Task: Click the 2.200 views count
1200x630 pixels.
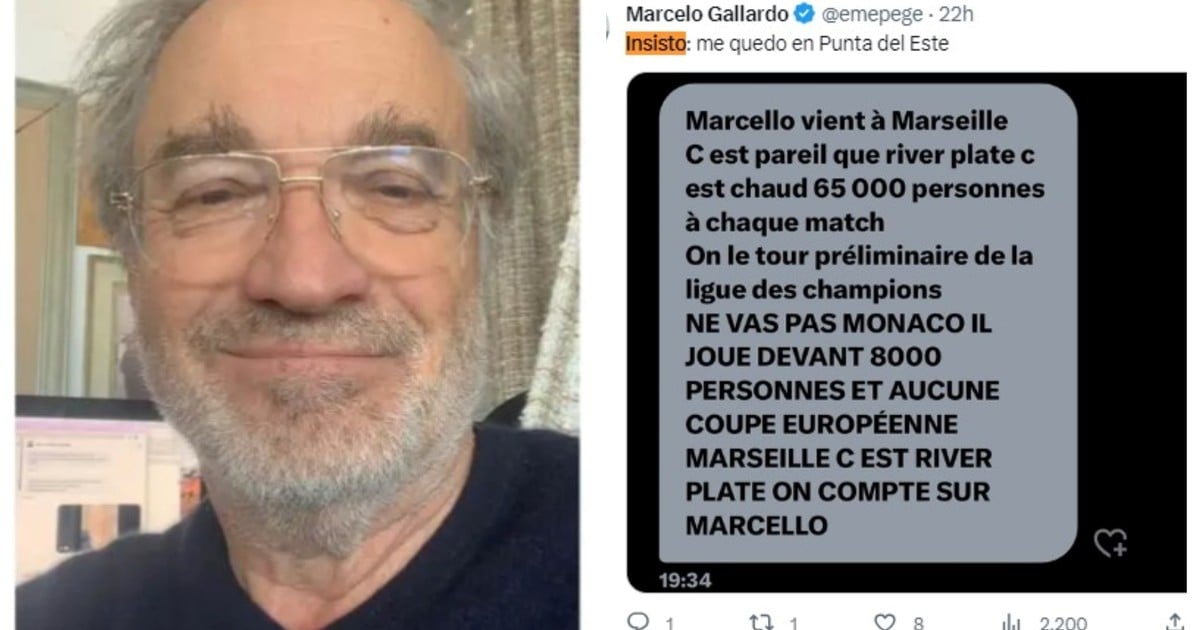Action: (1063, 622)
